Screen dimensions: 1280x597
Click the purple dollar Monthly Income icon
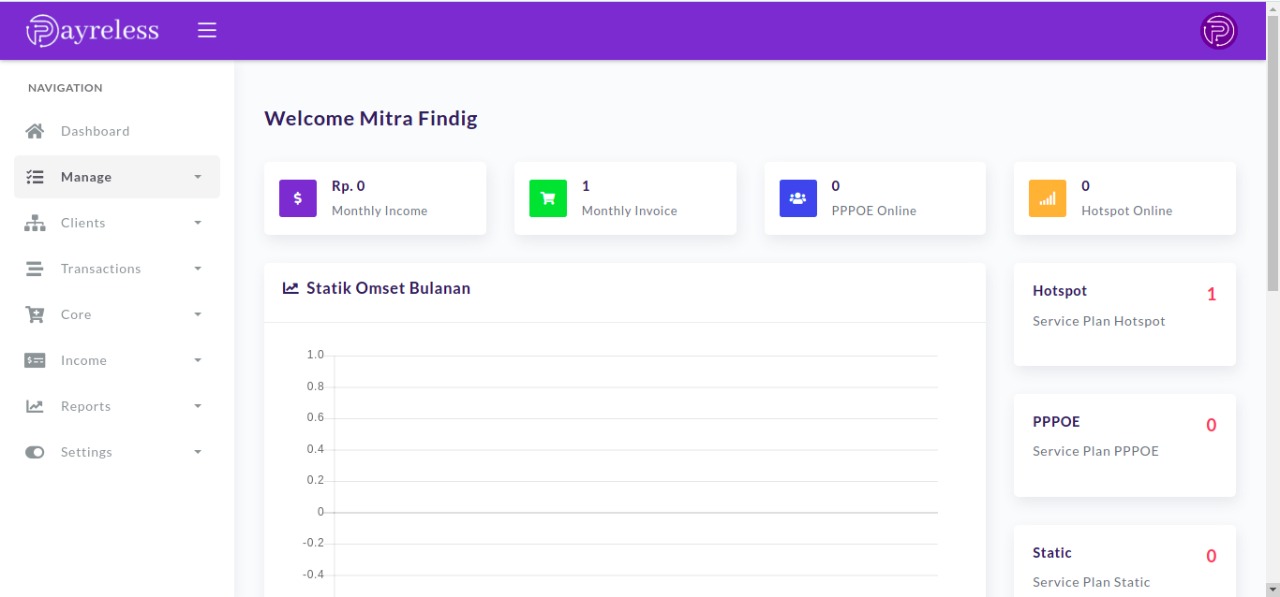298,198
